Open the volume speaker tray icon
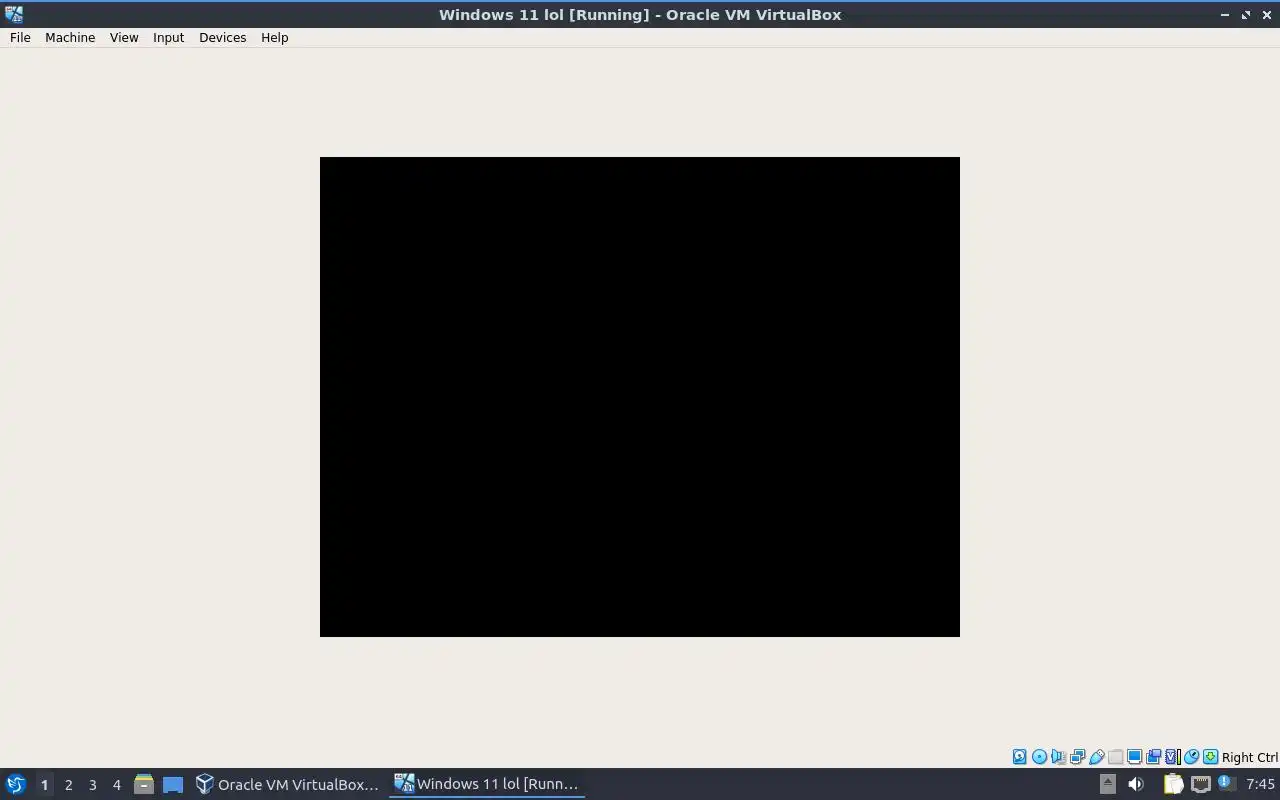Viewport: 1280px width, 800px height. [x=1135, y=784]
